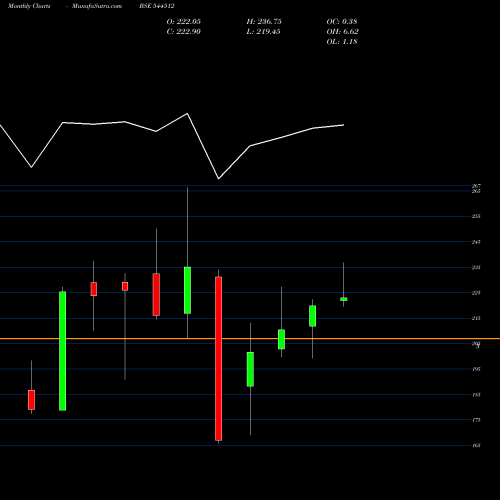Click the first small red candlestick

click(31, 400)
